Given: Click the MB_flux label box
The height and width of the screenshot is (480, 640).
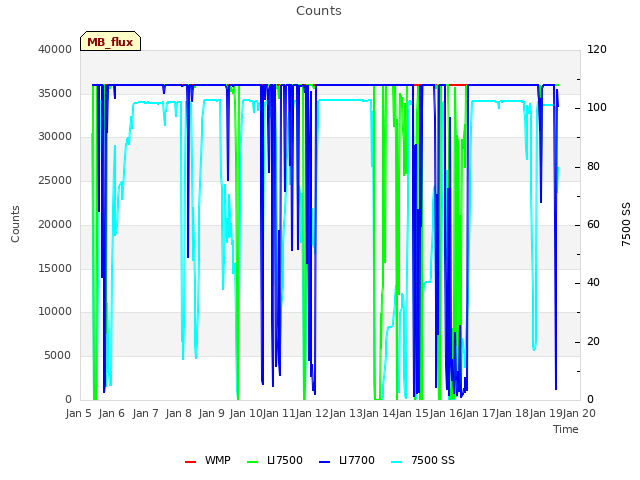Looking at the screenshot, I should pos(110,41).
